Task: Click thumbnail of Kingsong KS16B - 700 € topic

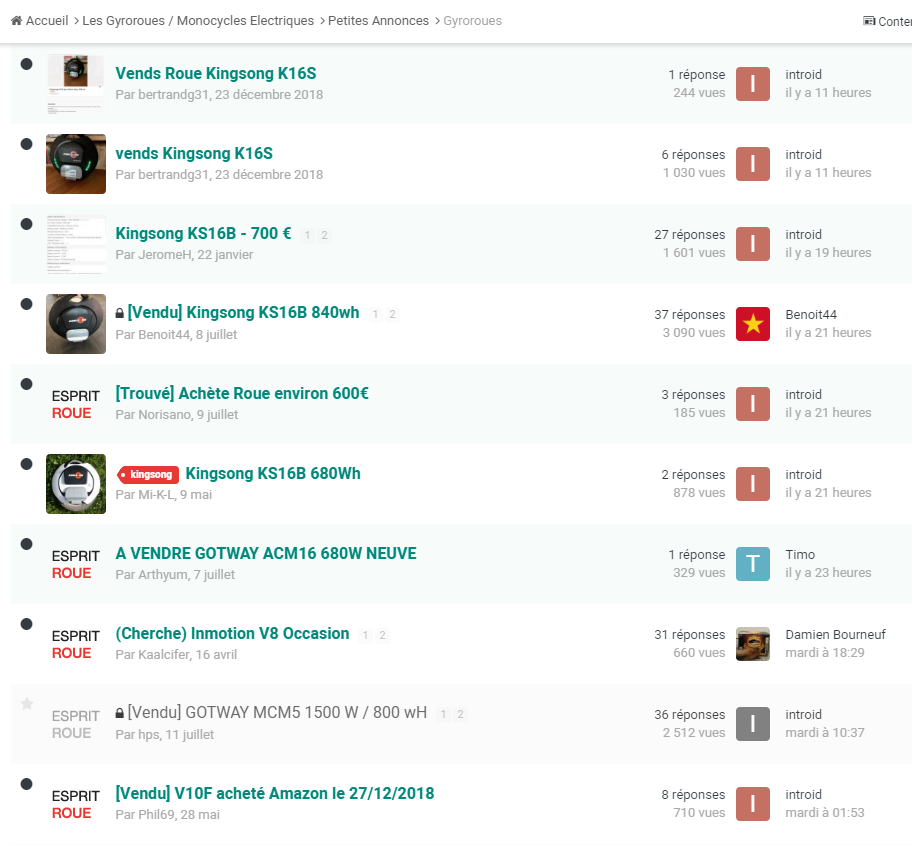Action: [x=76, y=244]
